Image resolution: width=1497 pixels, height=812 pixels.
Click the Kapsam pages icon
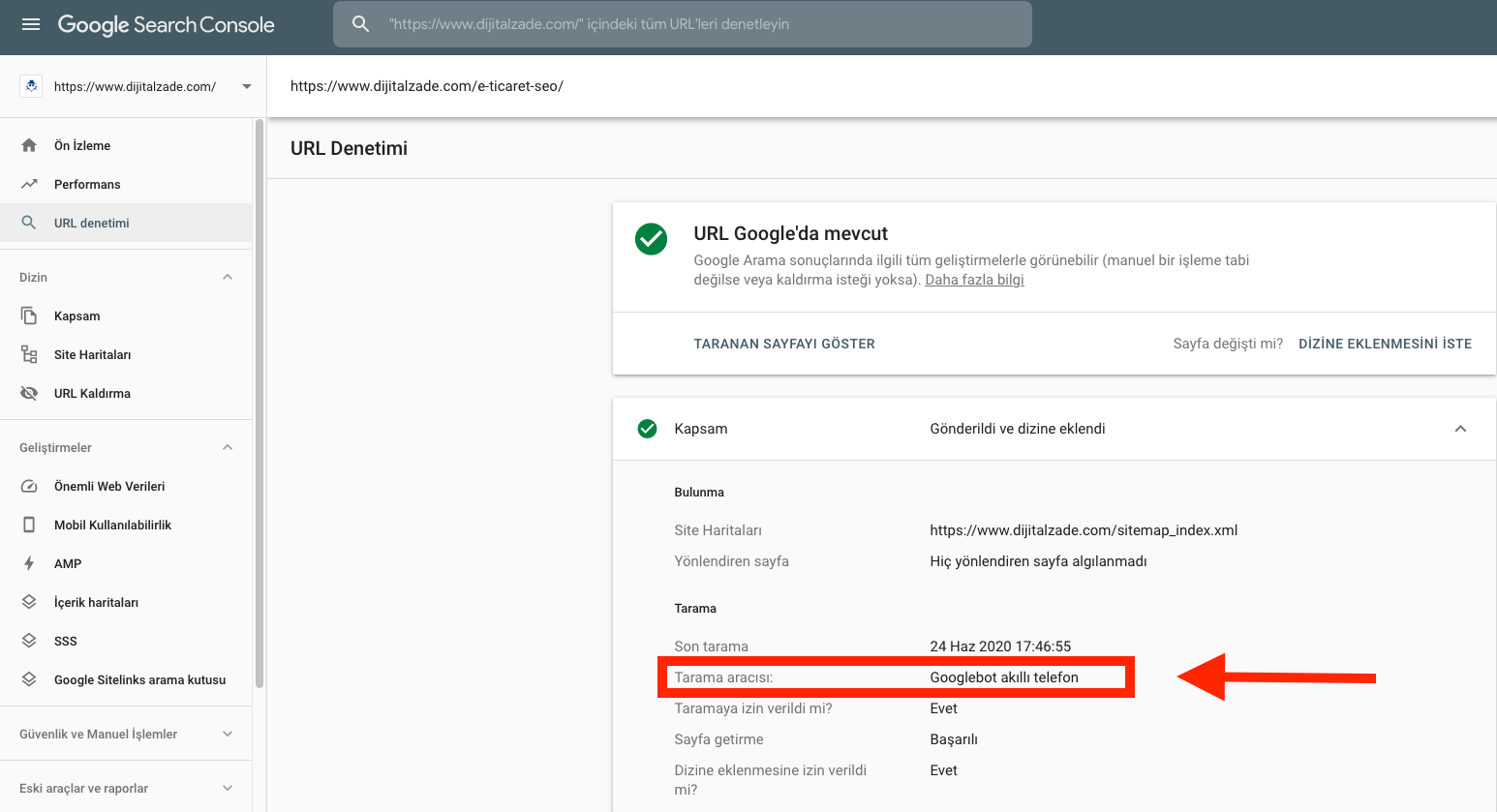[x=29, y=316]
